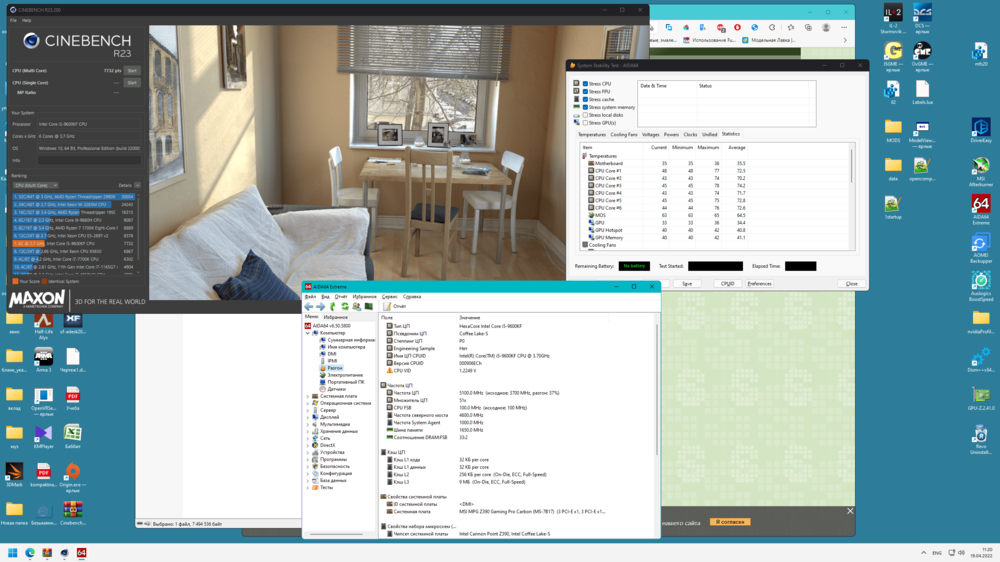Expand Мультимедиа tree node

(x=307, y=424)
